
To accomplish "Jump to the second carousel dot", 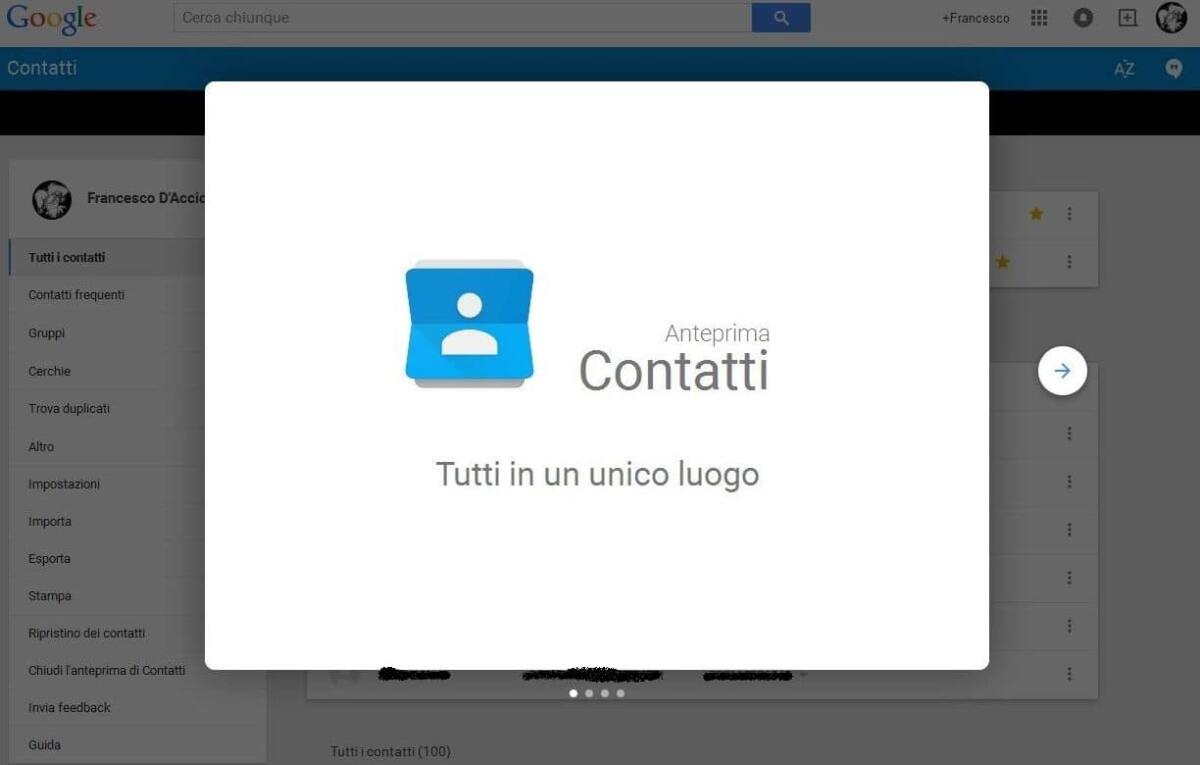I will pyautogui.click(x=587, y=693).
